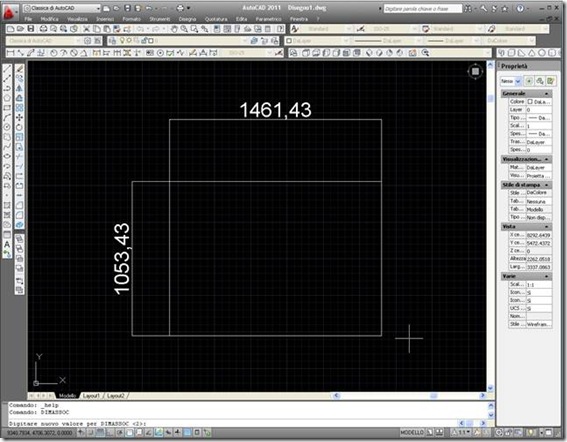This screenshot has height=442, width=567.
Task: Toggle Grid display in status bar
Action: point(100,432)
